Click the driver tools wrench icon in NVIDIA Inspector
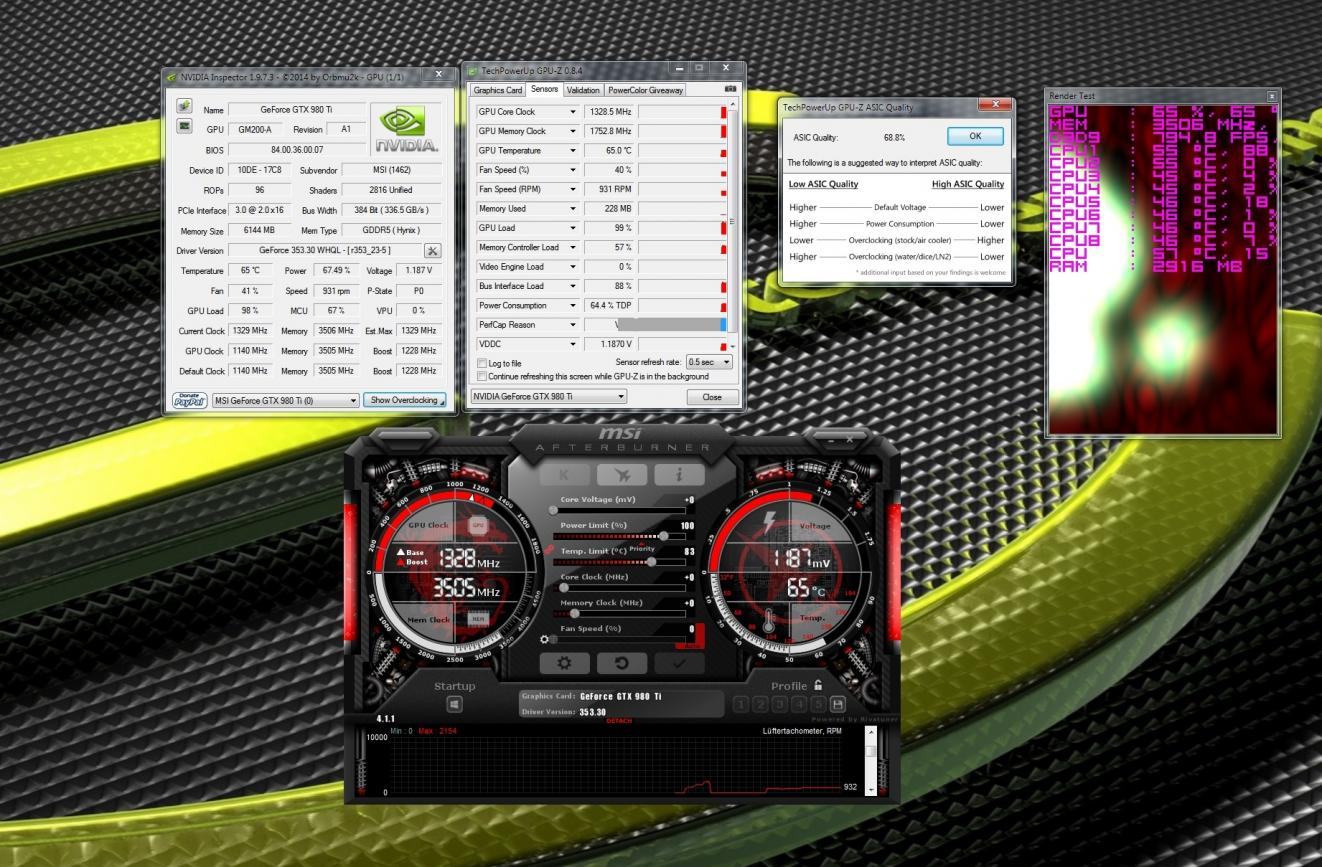Image resolution: width=1322 pixels, height=867 pixels. (433, 250)
